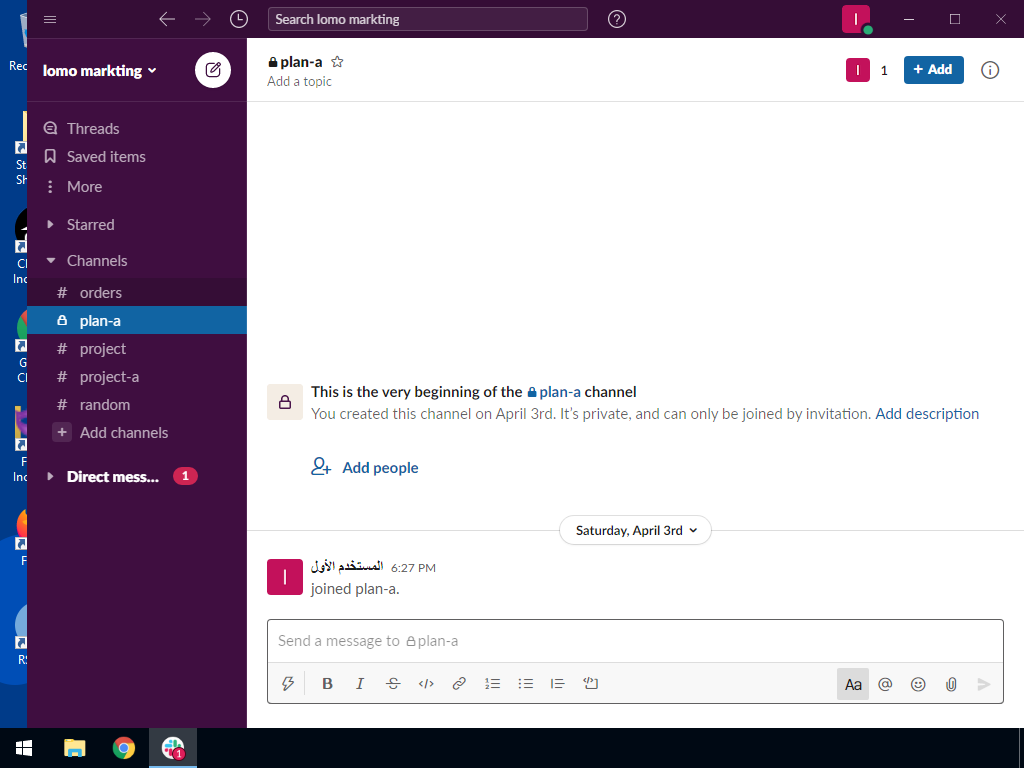Expand the Direct messages section
This screenshot has height=768, width=1024.
tap(50, 477)
